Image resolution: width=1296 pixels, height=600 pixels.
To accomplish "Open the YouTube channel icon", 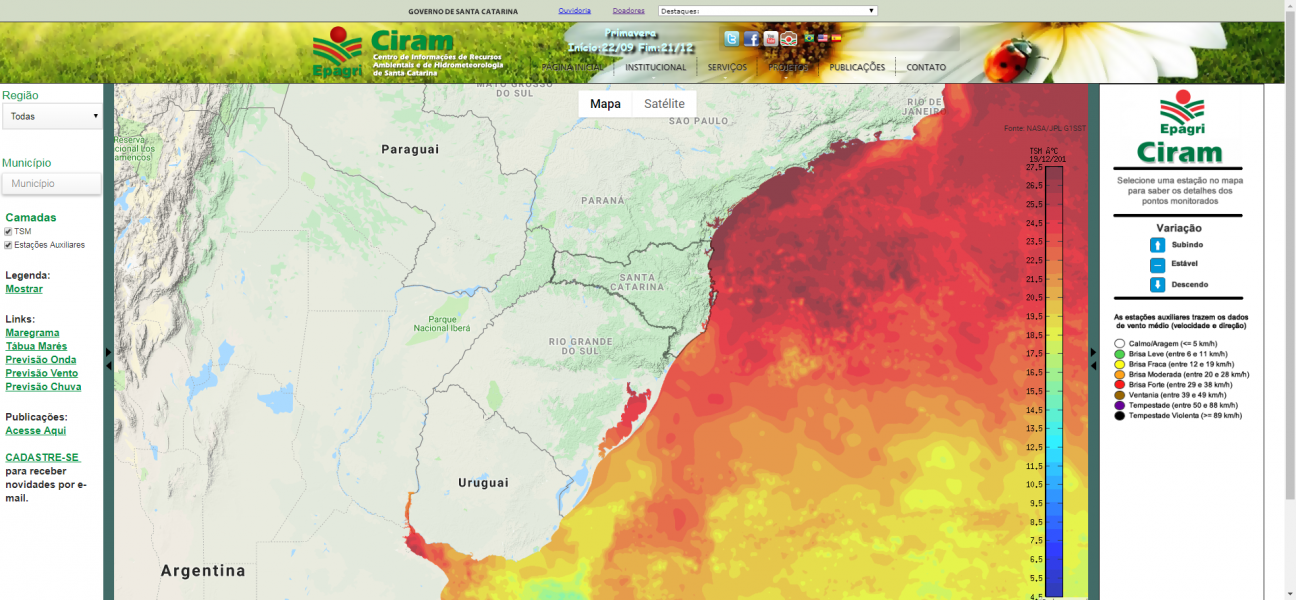I will pyautogui.click(x=770, y=39).
